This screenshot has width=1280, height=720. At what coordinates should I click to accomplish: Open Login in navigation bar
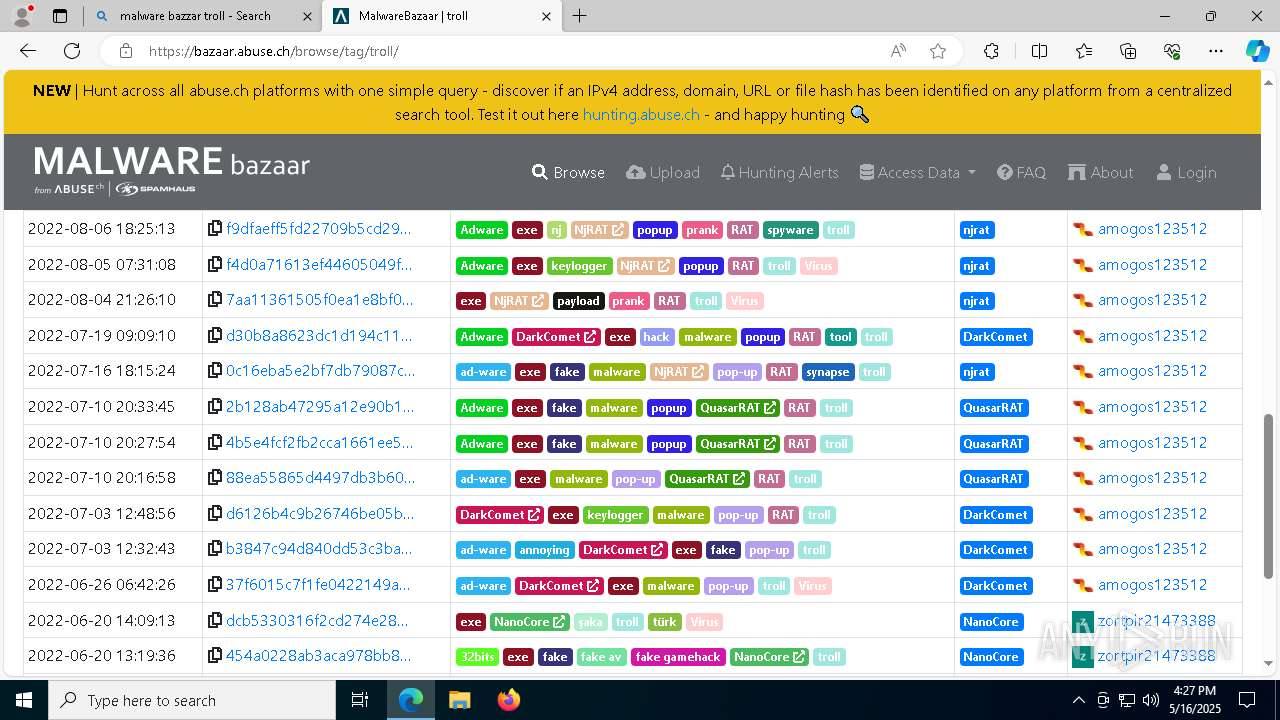[x=1186, y=172]
